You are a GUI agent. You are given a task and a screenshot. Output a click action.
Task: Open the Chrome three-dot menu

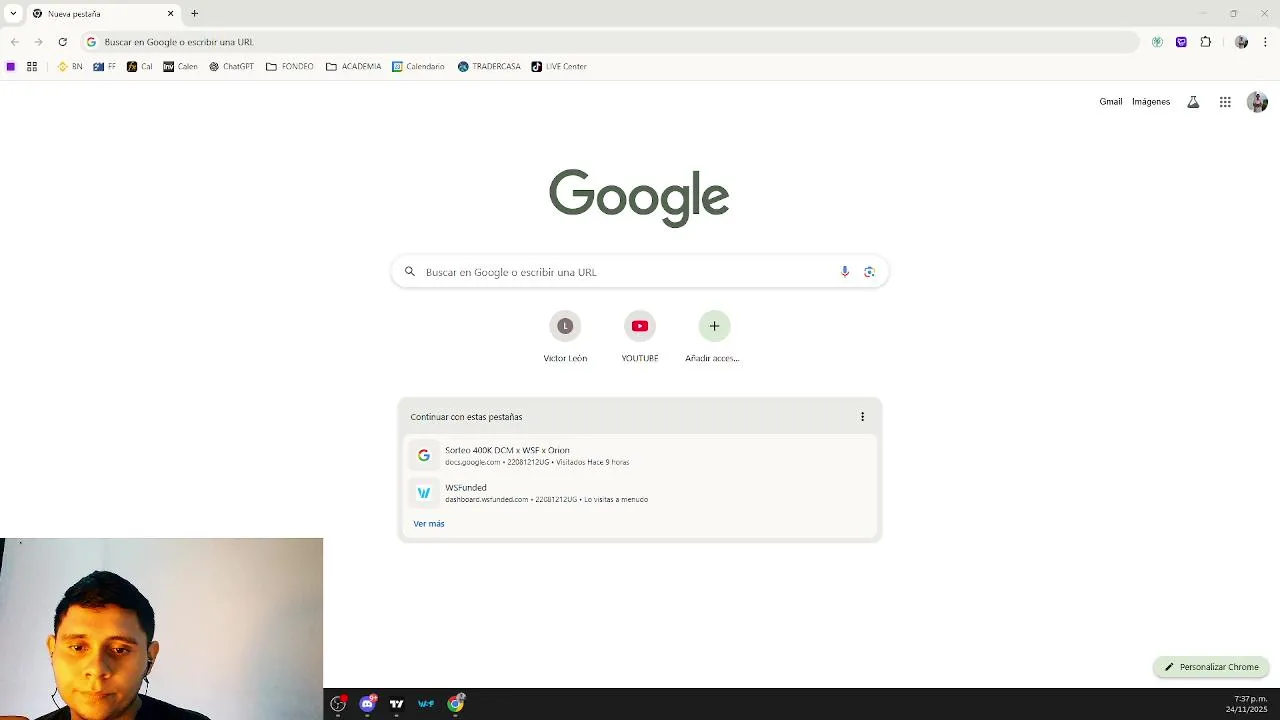pyautogui.click(x=1265, y=42)
